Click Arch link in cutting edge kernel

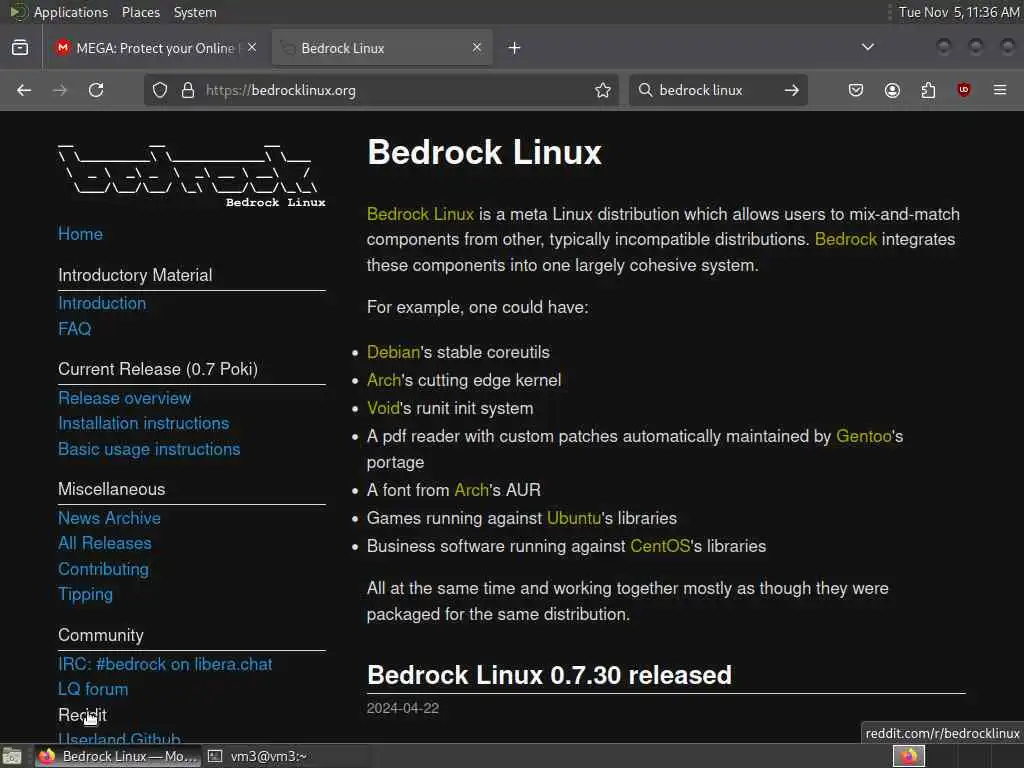point(384,380)
